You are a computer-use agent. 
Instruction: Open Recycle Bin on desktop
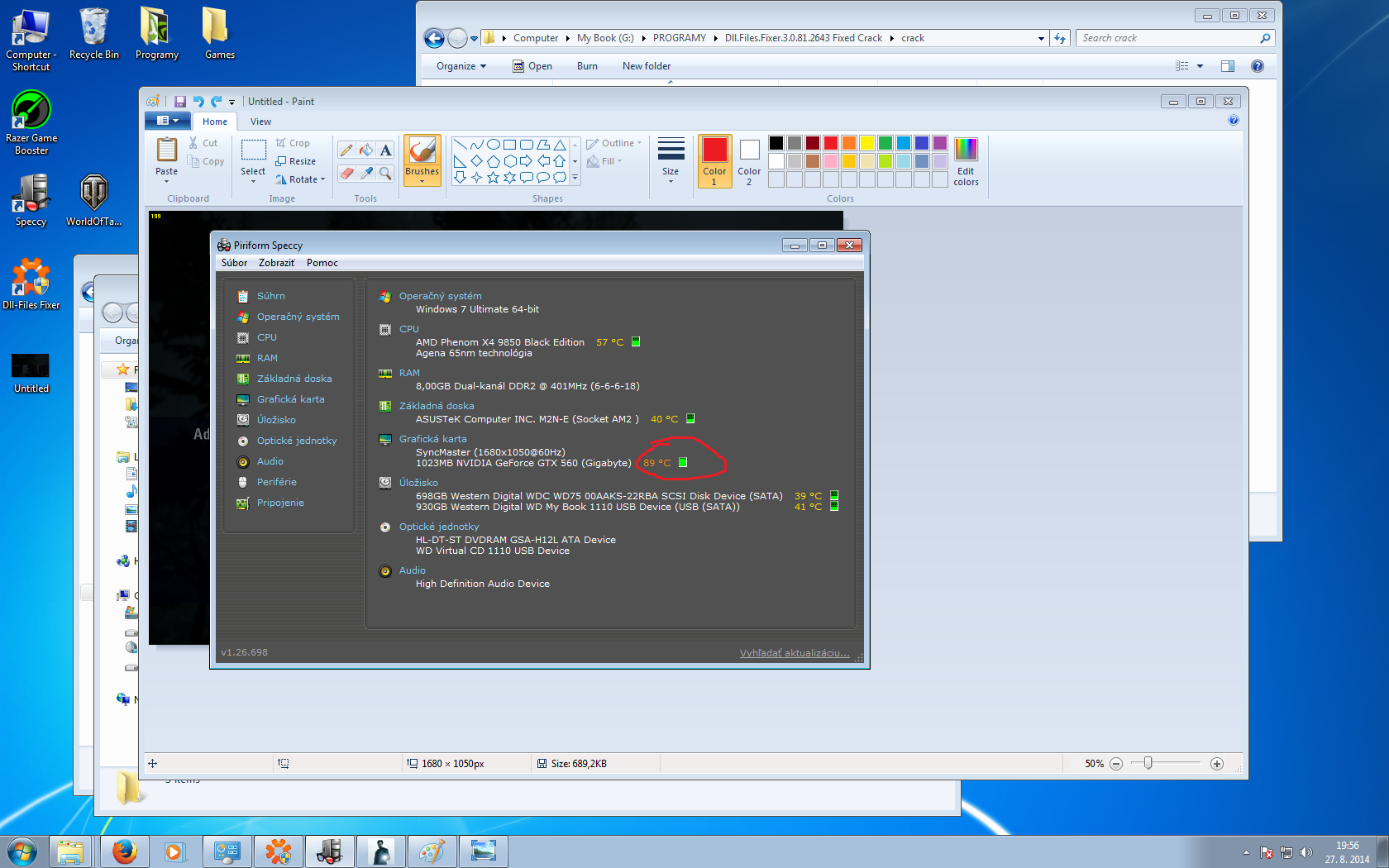pyautogui.click(x=94, y=33)
